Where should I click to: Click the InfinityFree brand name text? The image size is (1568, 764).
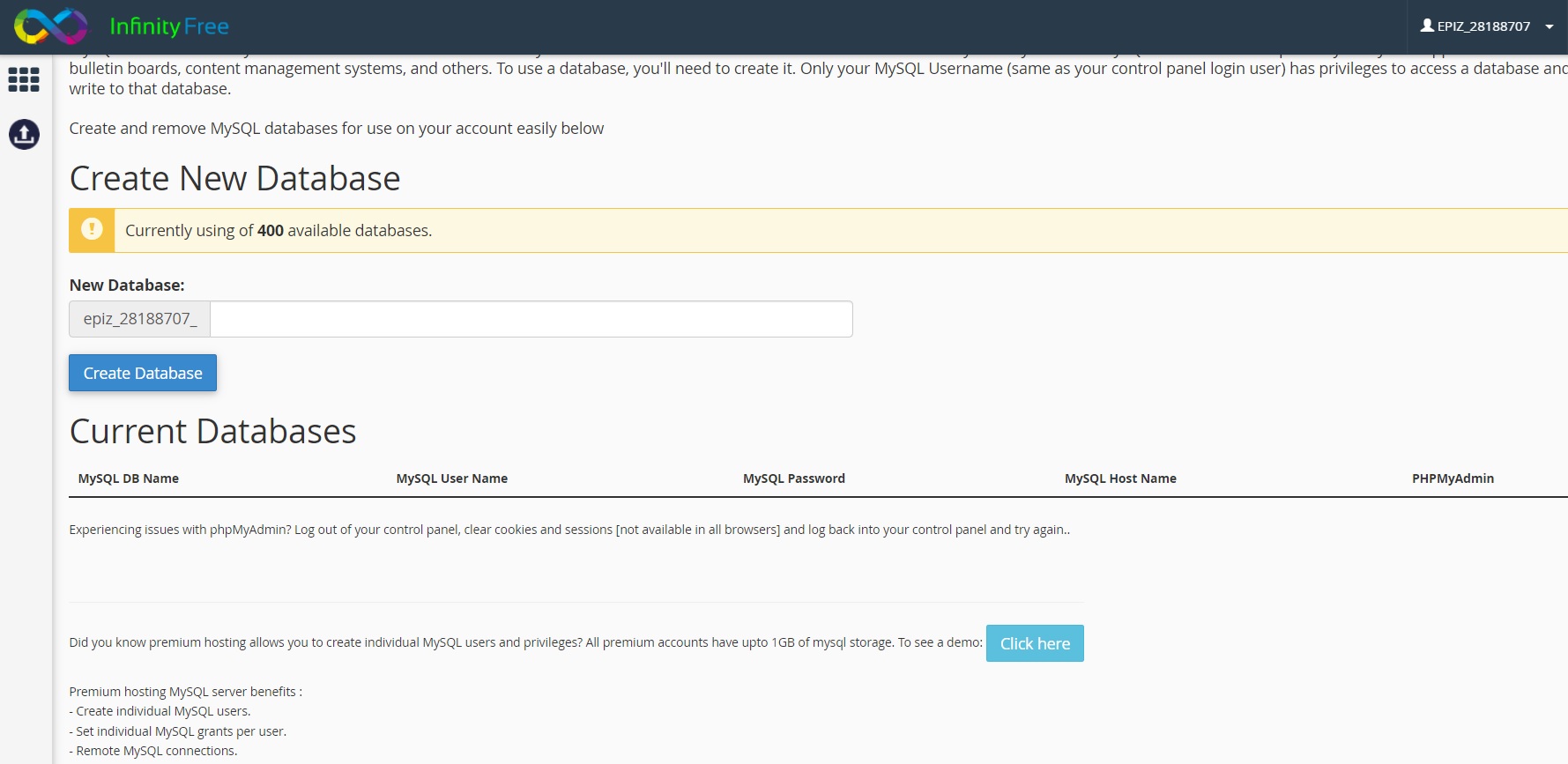[x=169, y=26]
